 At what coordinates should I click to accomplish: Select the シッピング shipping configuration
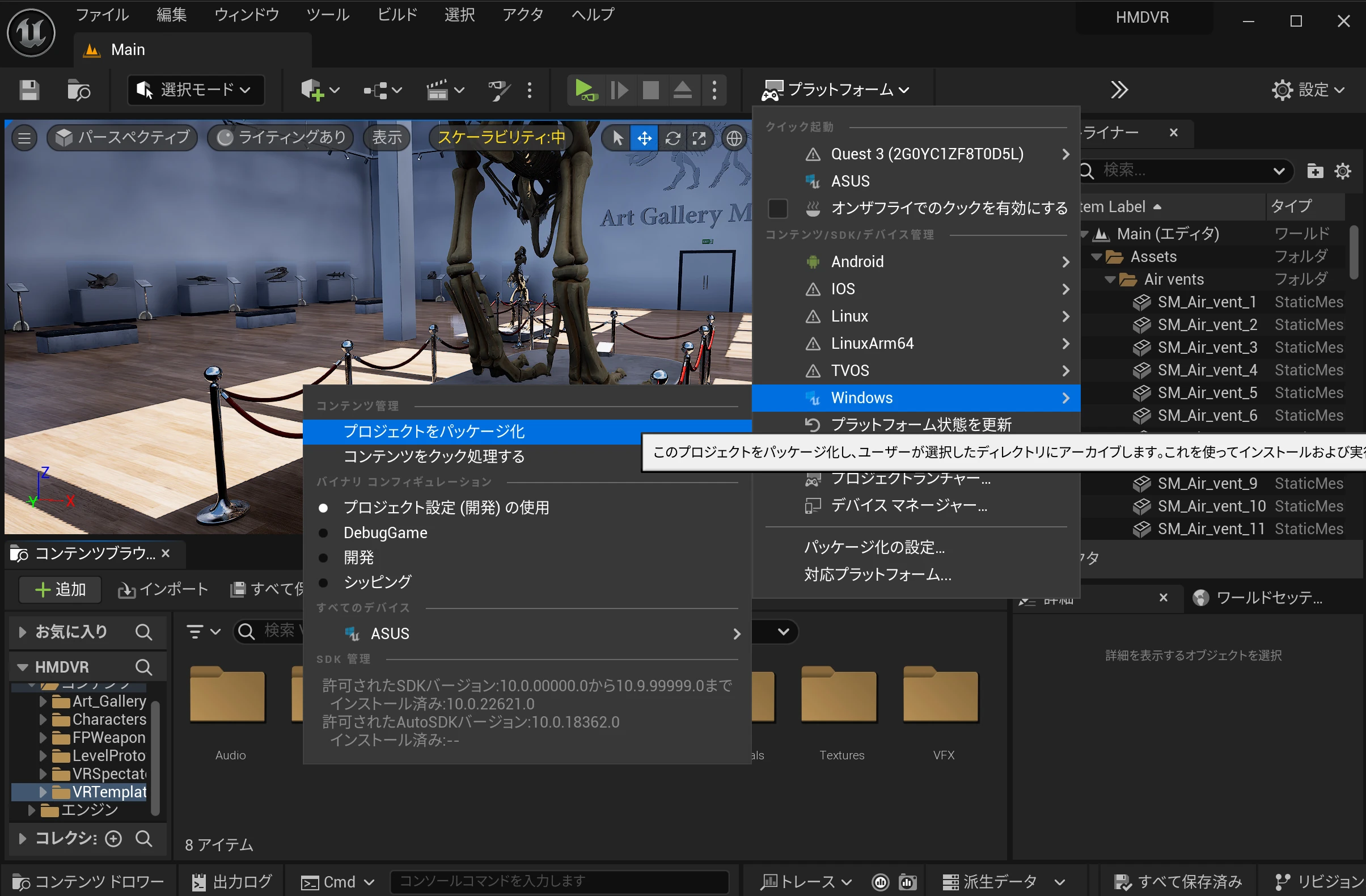(x=377, y=582)
